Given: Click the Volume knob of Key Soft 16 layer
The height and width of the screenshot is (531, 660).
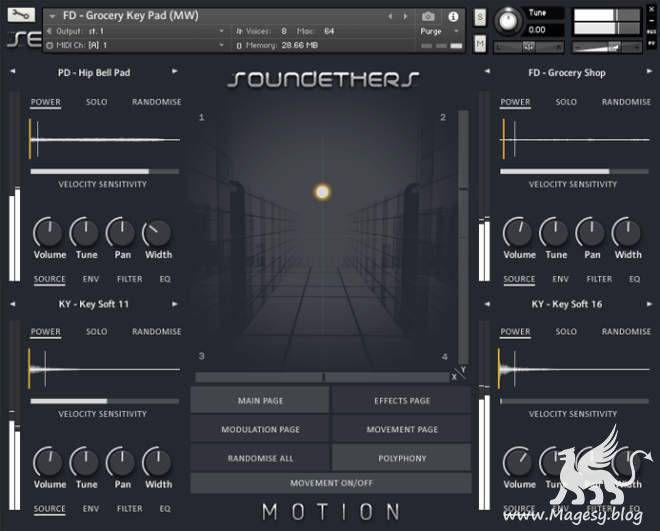Looking at the screenshot, I should point(518,462).
